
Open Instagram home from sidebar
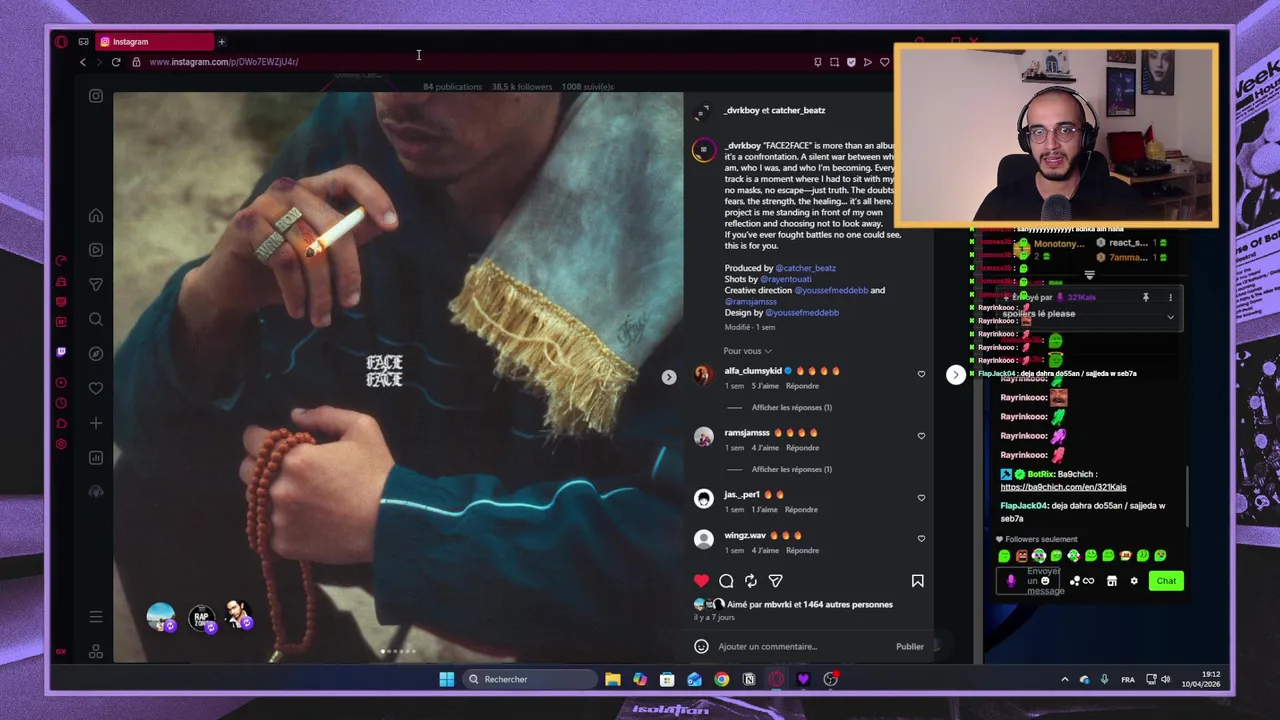coord(96,216)
